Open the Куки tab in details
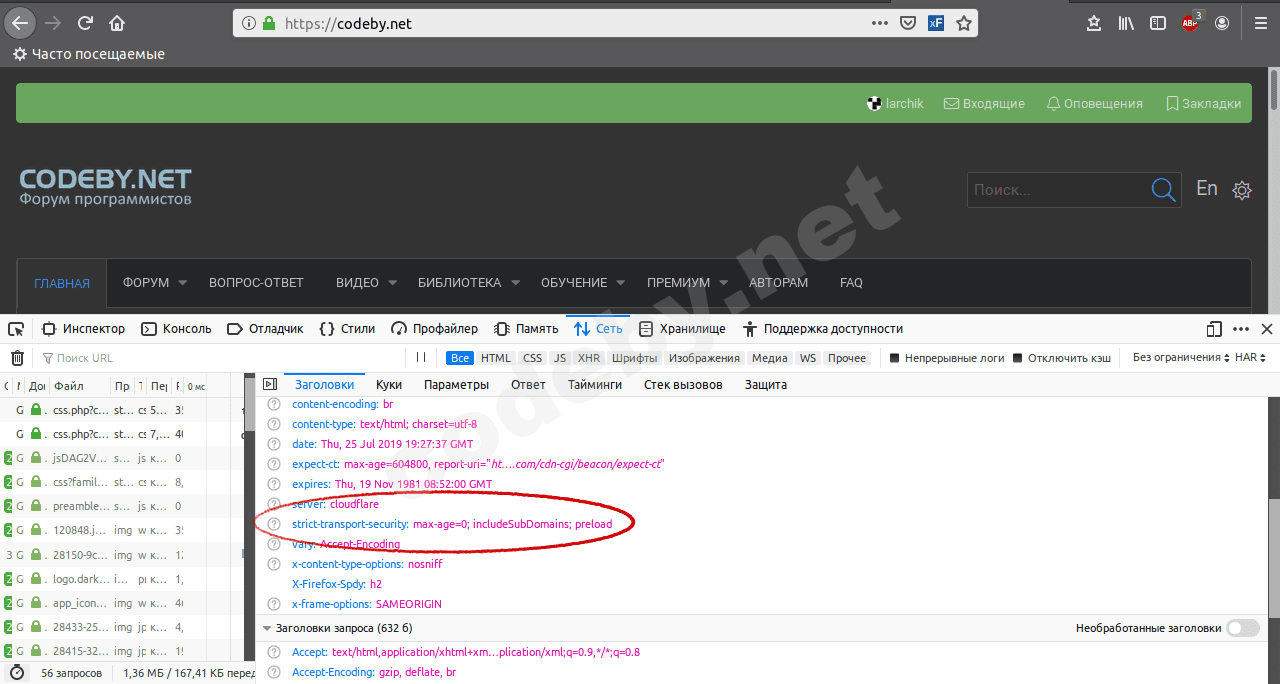The height and width of the screenshot is (684, 1280). tap(389, 384)
